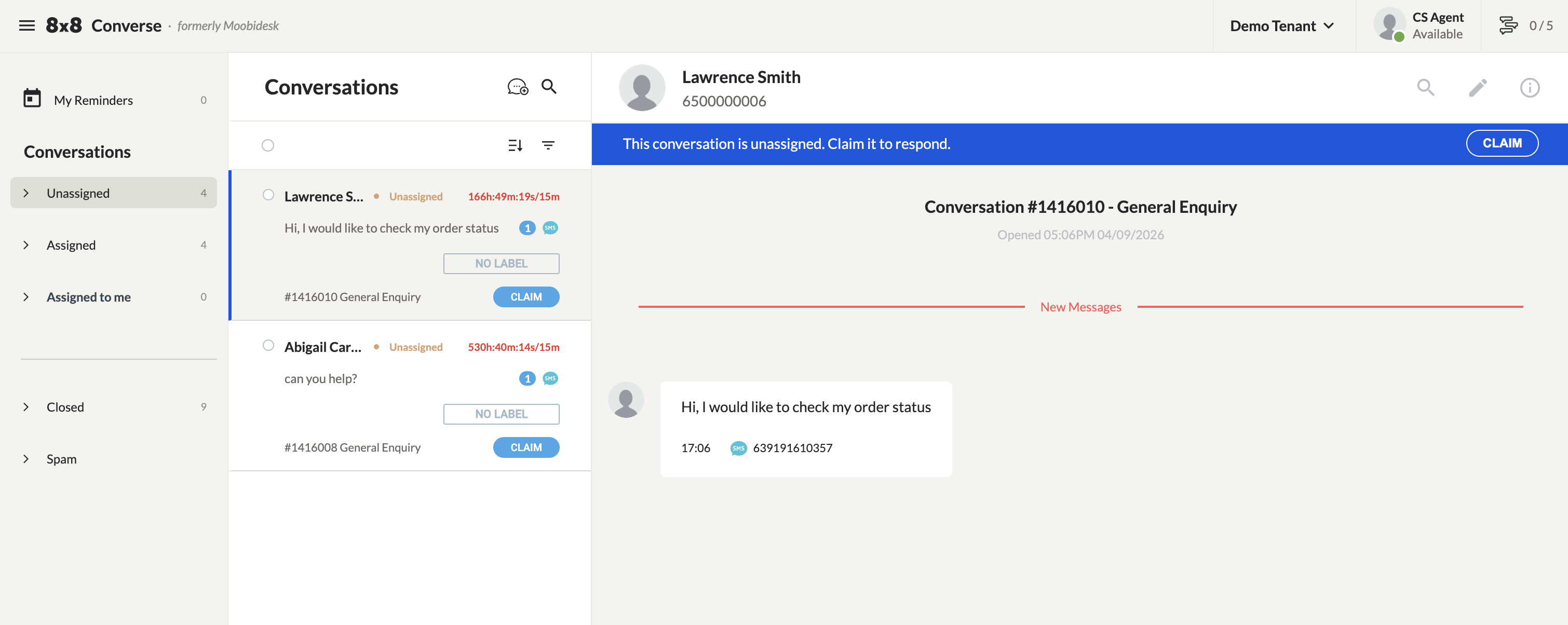Image resolution: width=1568 pixels, height=625 pixels.
Task: Open the Assigned conversations list
Action: click(114, 244)
